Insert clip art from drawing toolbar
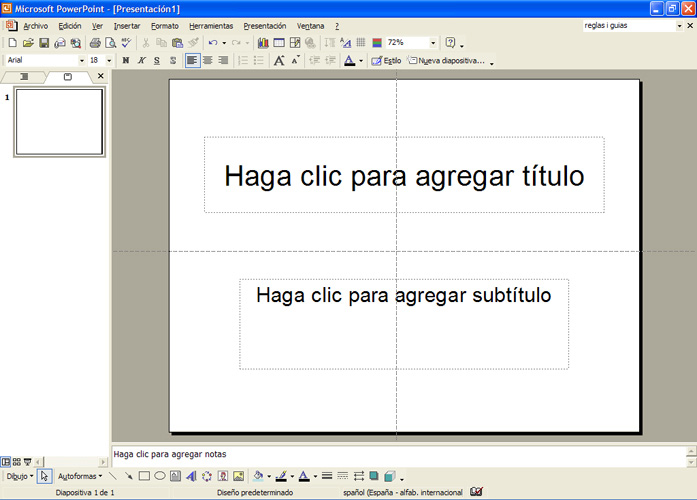 click(223, 476)
